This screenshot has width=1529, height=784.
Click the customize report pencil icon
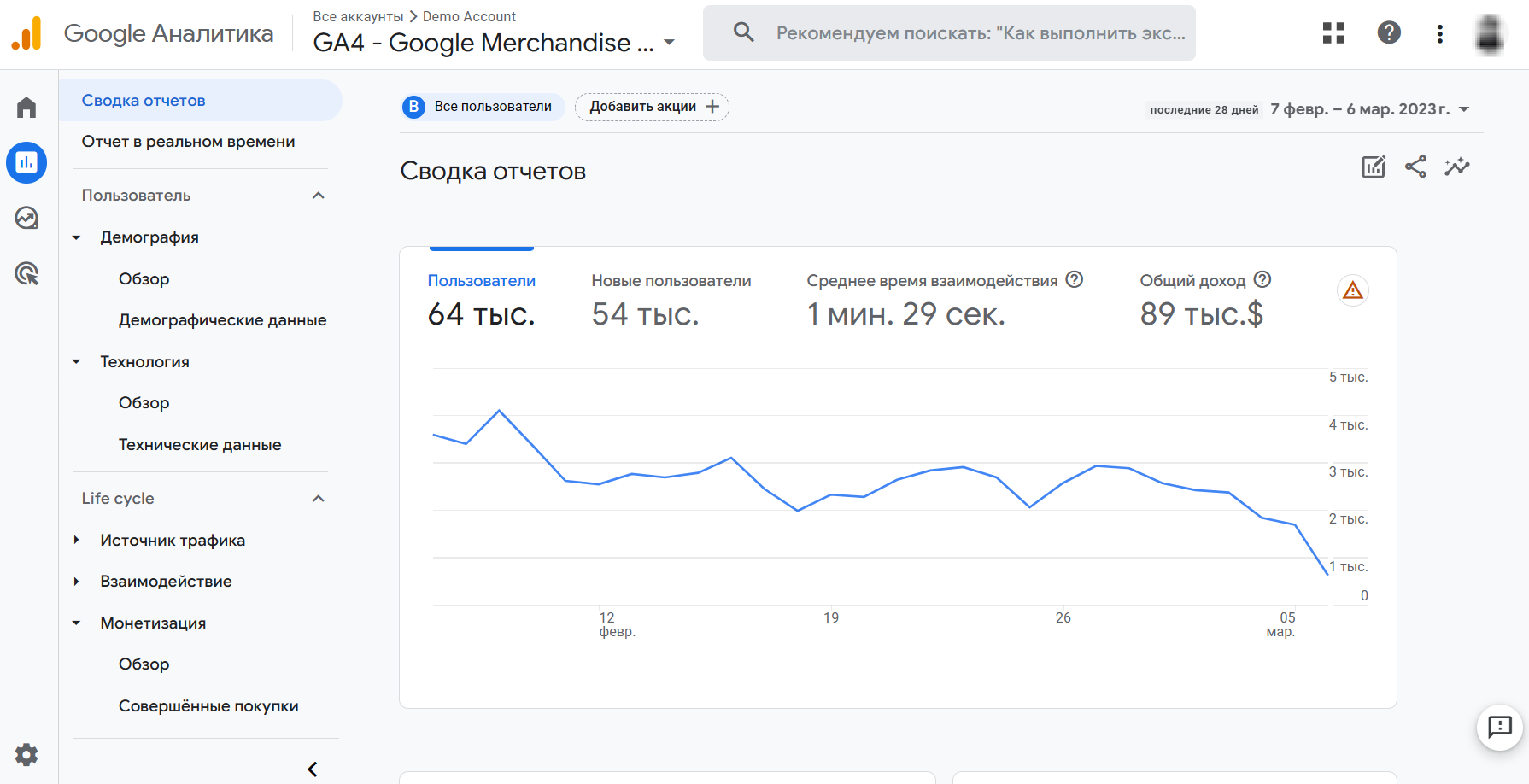pos(1374,167)
